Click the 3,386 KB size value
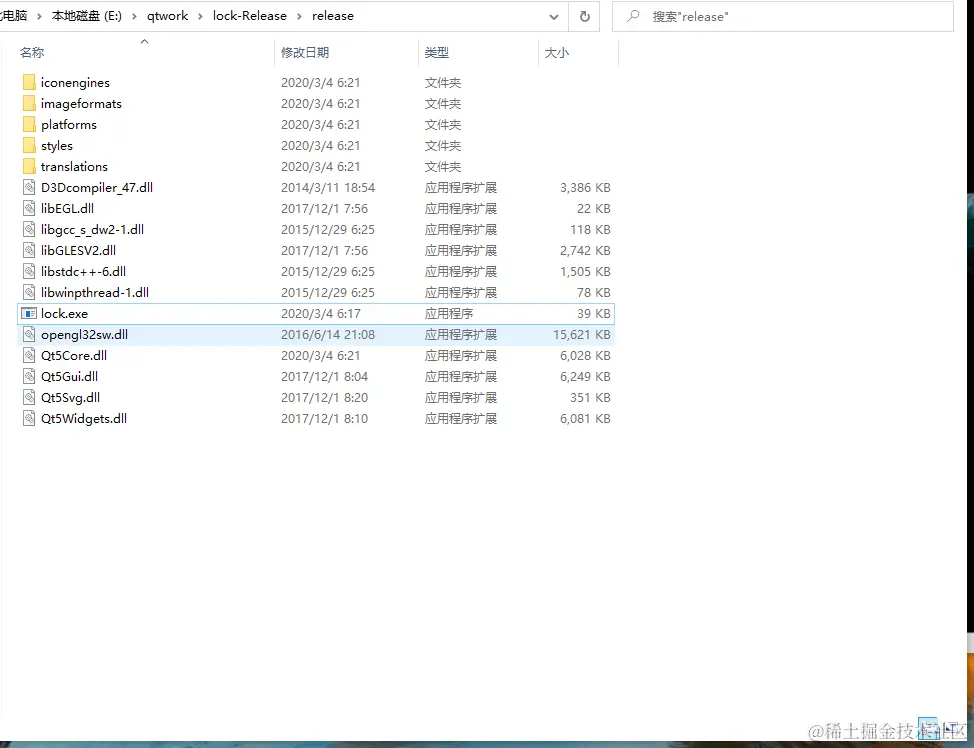 click(x=585, y=188)
